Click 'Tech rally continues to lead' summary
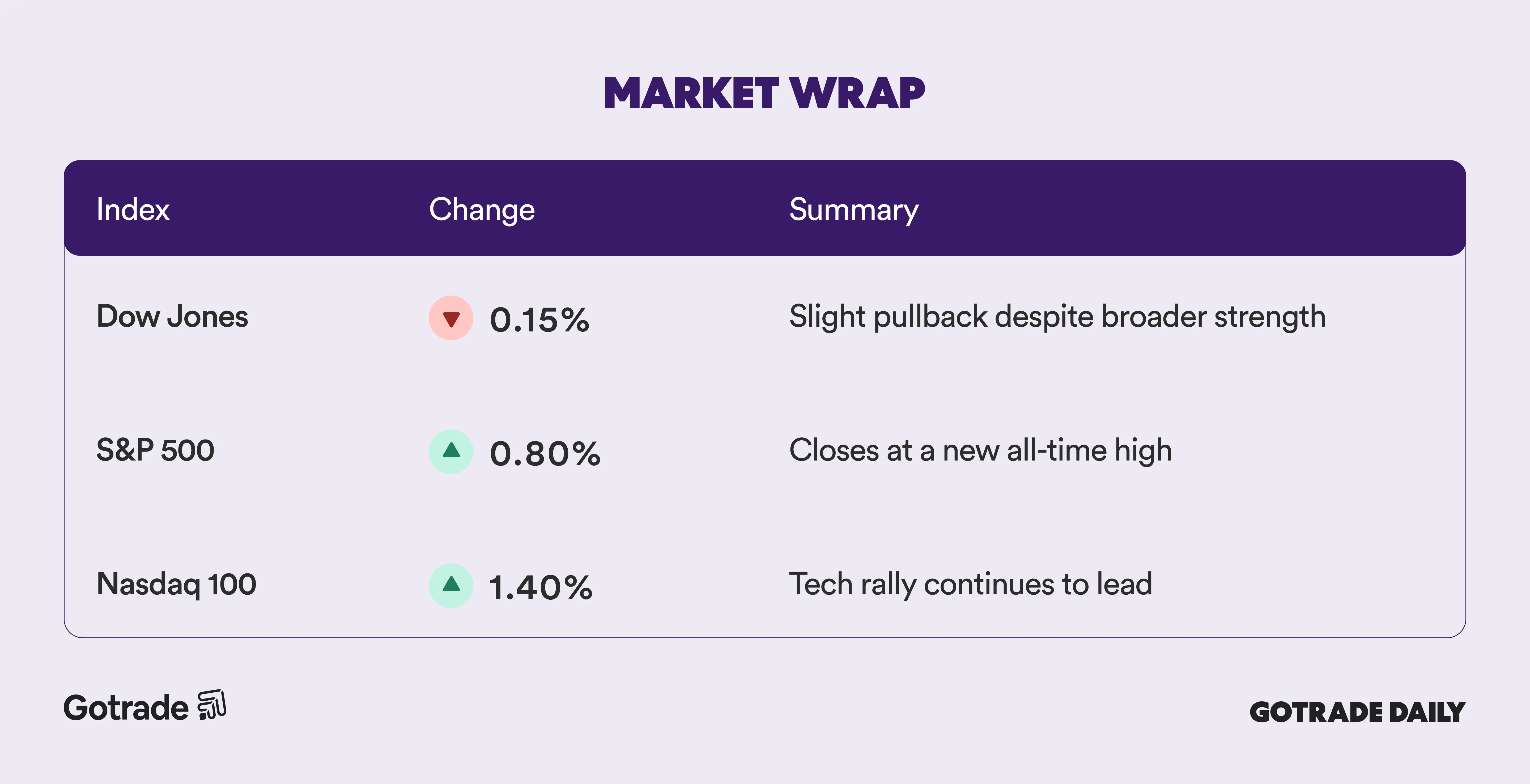1530x784 pixels. [971, 584]
